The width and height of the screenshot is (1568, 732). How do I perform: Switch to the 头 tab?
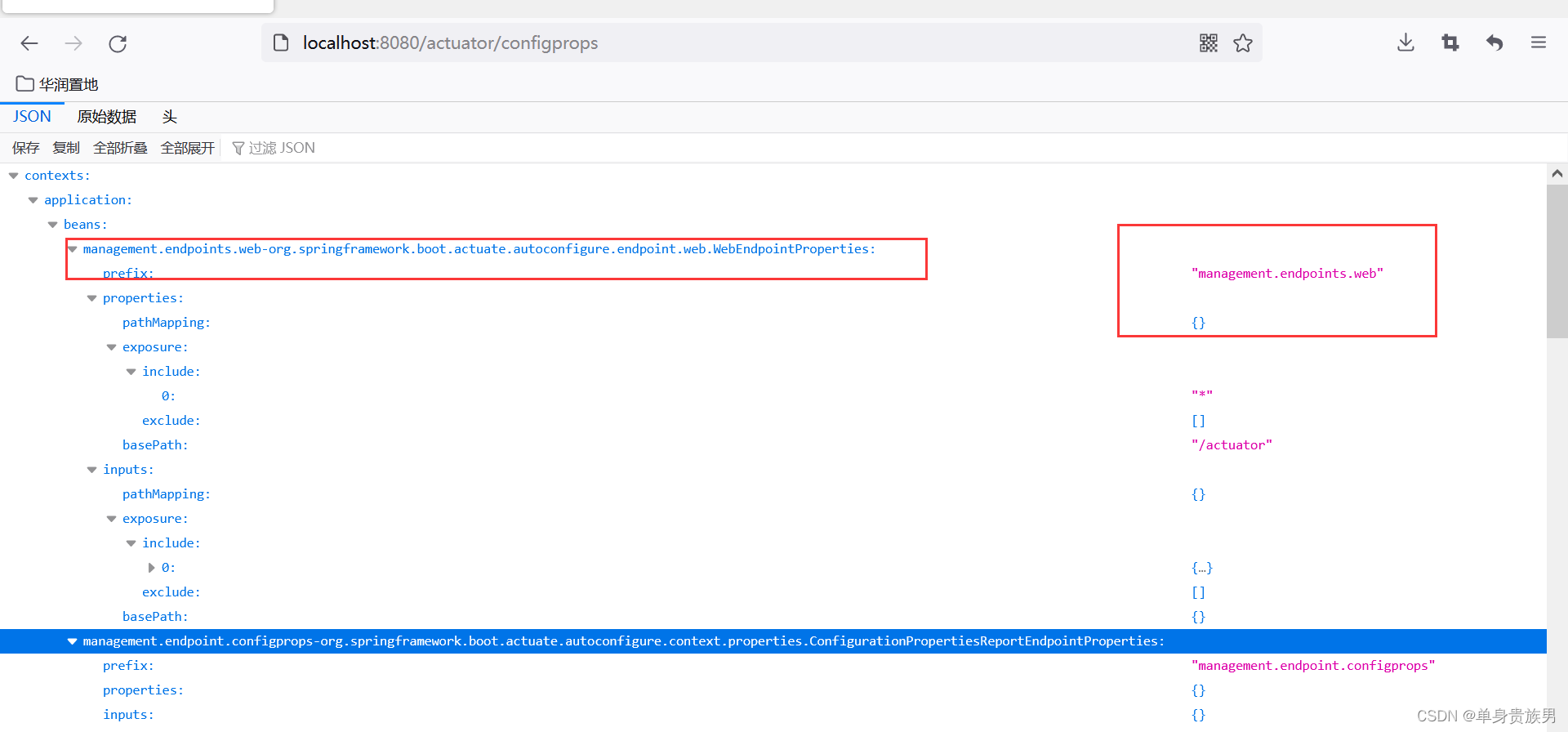pos(170,117)
